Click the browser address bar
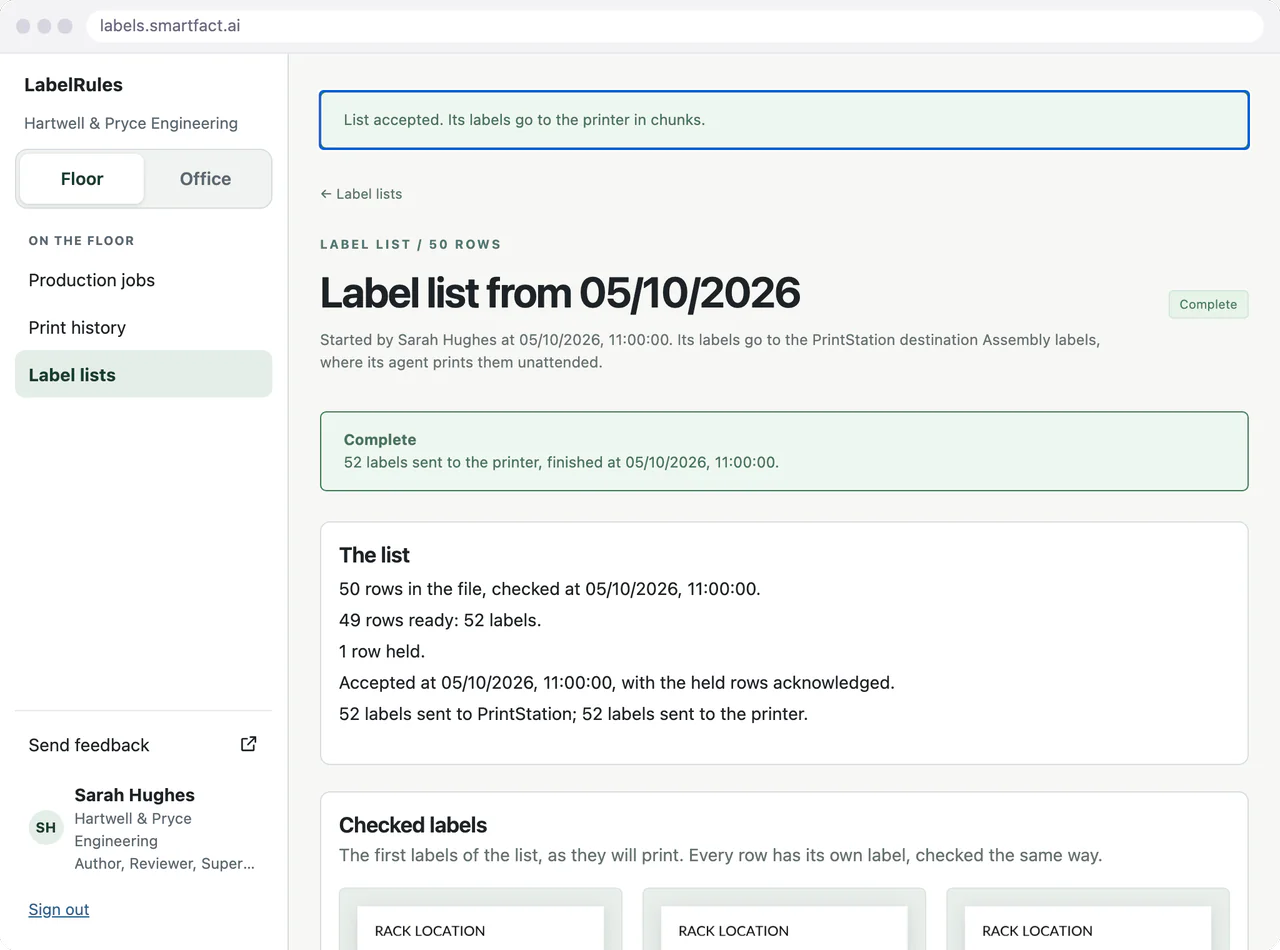The width and height of the screenshot is (1280, 950). coord(675,26)
